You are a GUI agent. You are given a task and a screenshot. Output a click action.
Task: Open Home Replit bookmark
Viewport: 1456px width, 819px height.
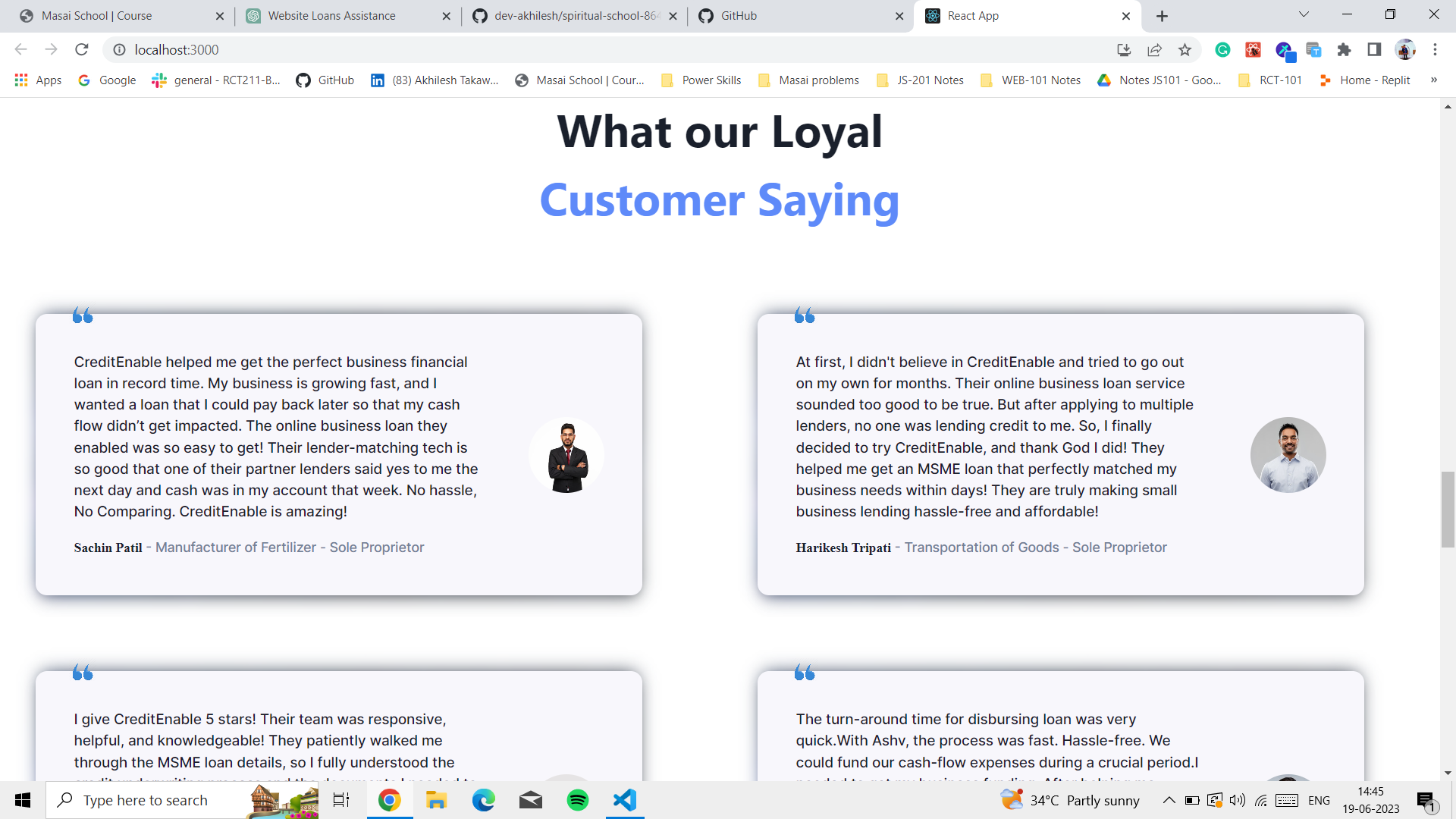point(1364,80)
